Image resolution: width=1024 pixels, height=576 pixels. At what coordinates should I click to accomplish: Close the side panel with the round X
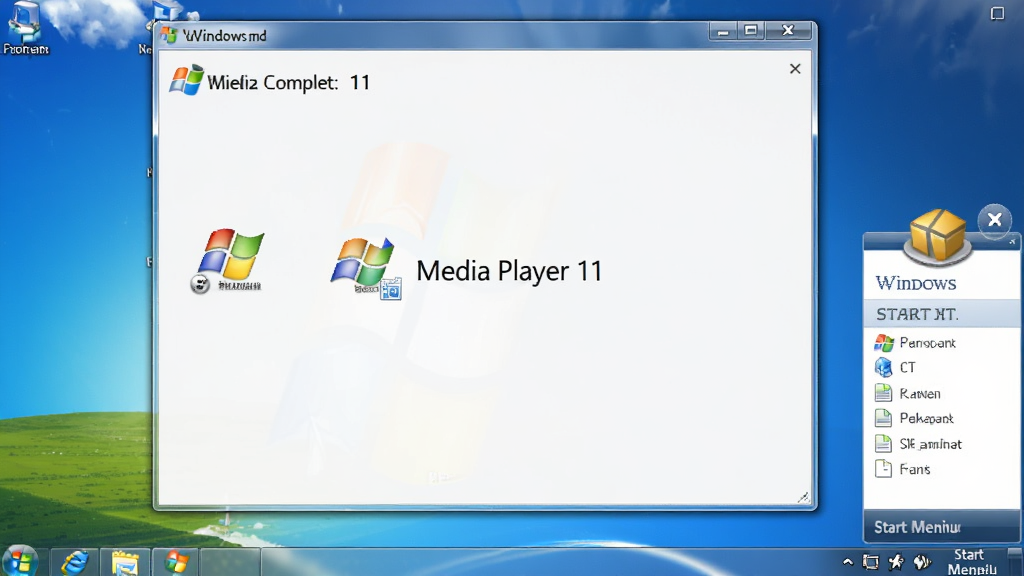click(995, 220)
